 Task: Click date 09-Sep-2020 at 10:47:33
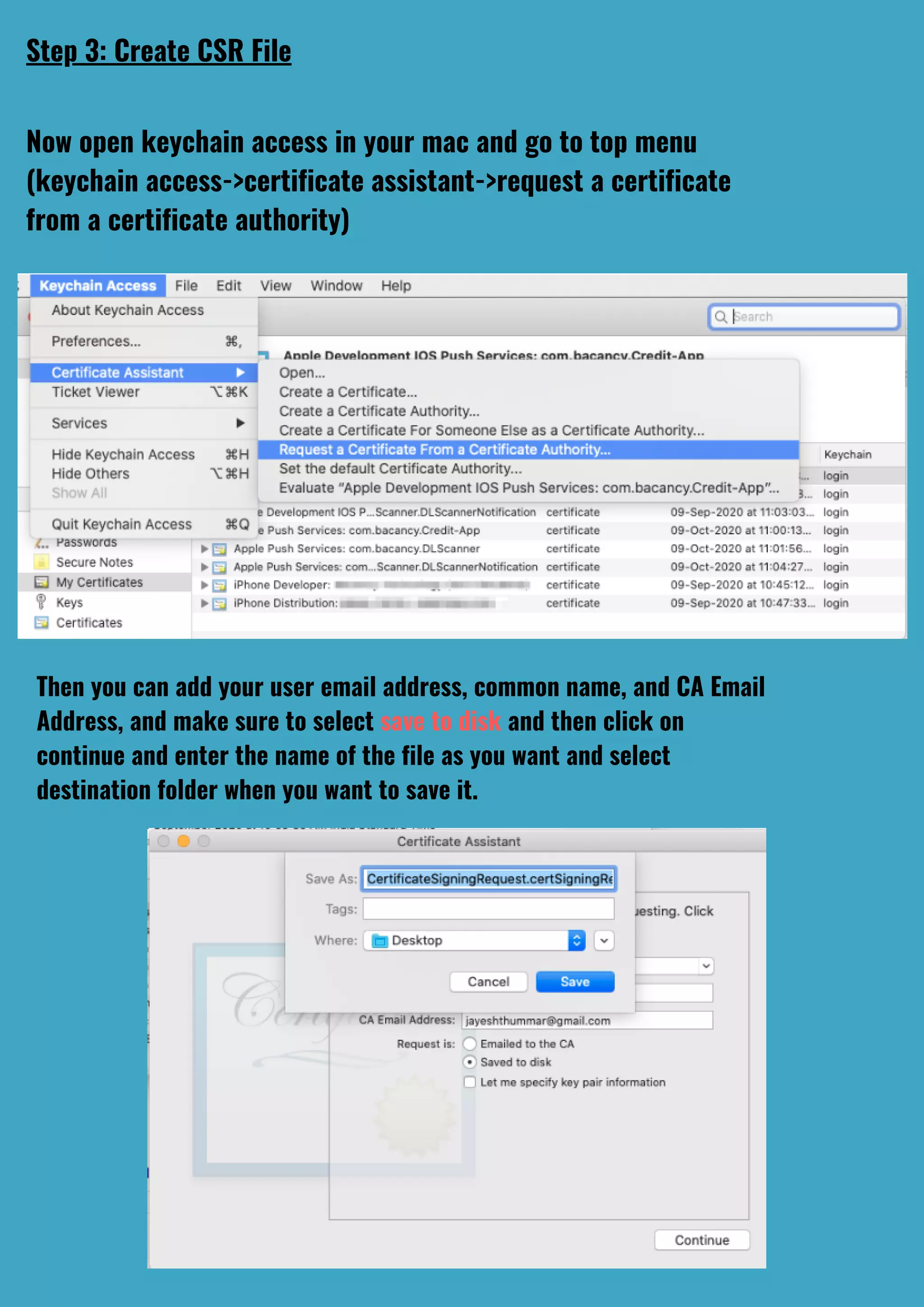741,603
